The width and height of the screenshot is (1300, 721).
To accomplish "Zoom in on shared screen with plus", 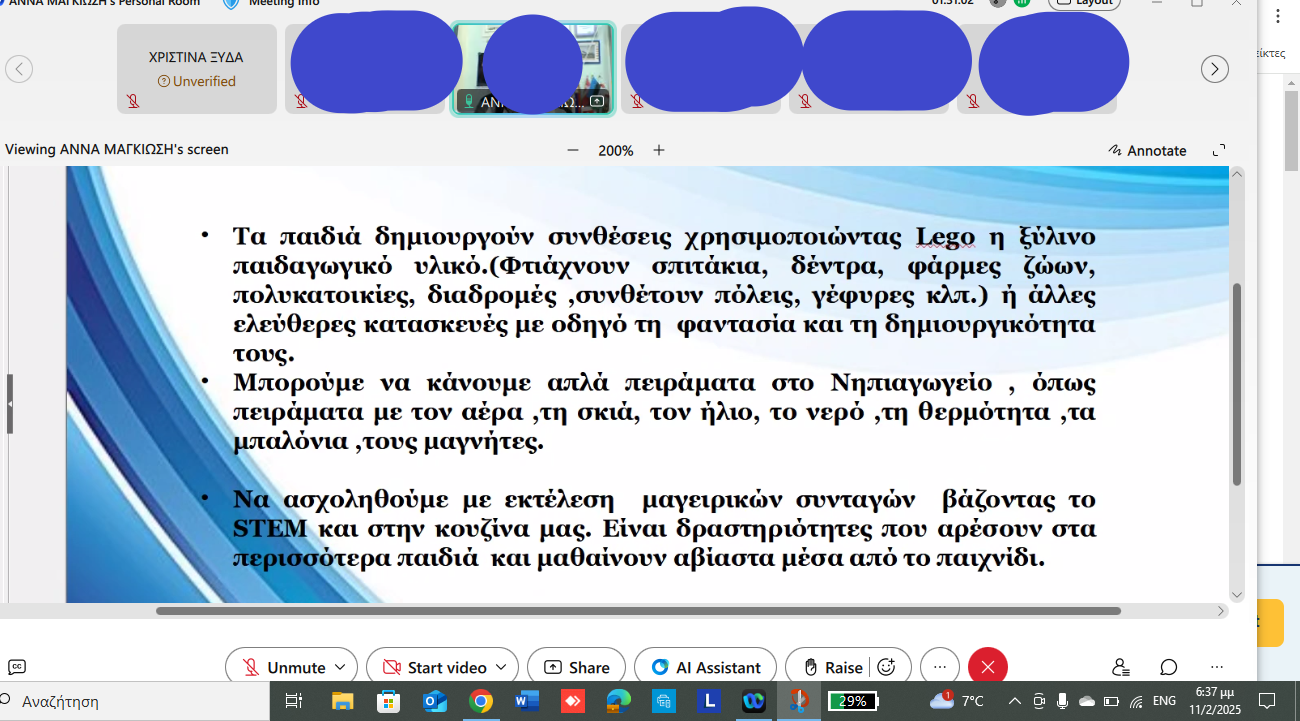I will [659, 150].
